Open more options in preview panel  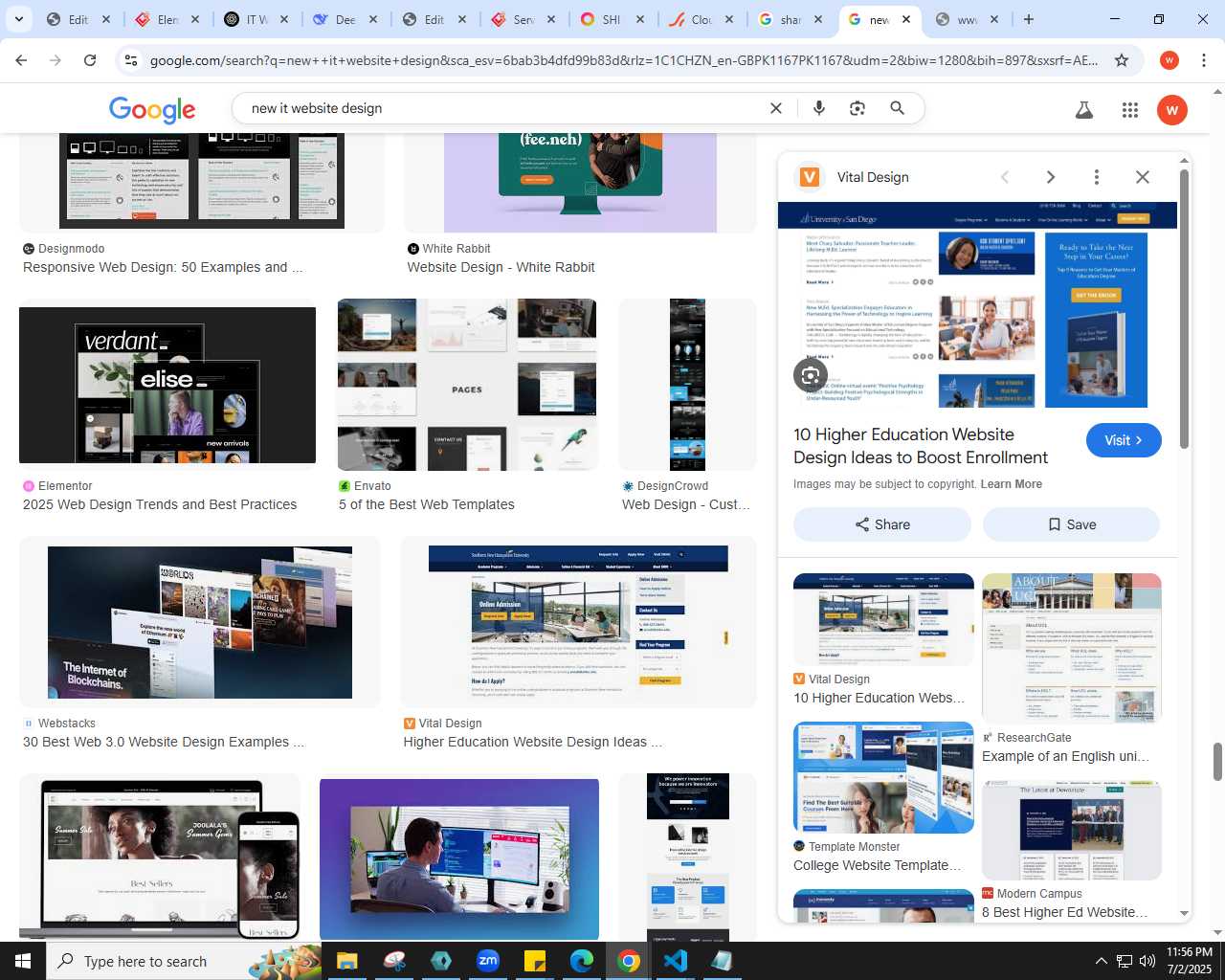click(x=1097, y=177)
